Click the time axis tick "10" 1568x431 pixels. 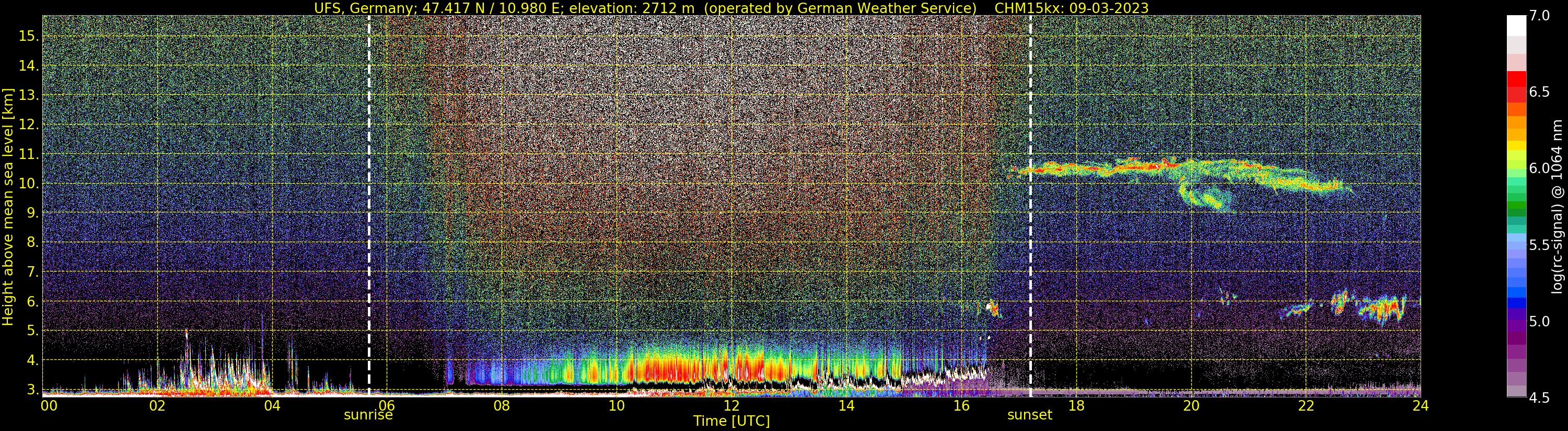coord(617,406)
